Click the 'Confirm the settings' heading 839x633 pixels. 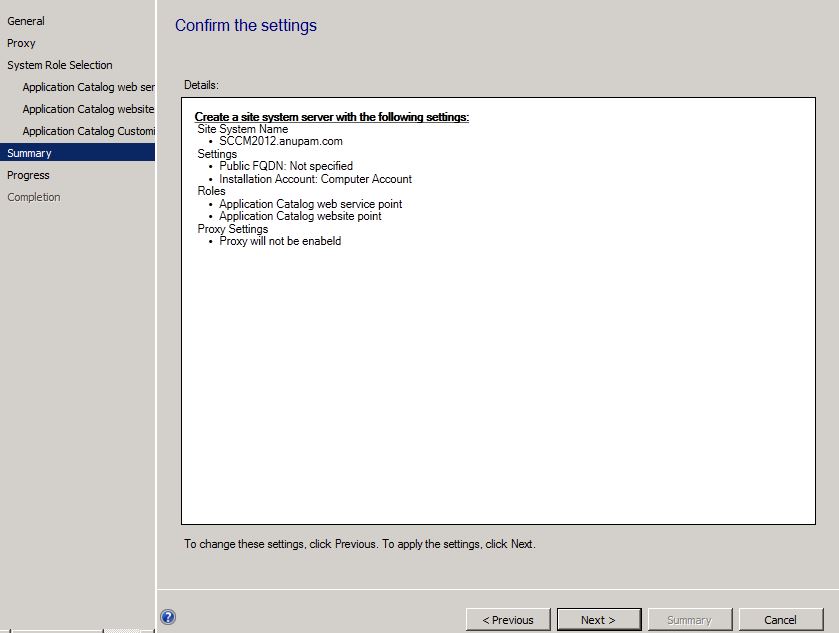pos(246,25)
